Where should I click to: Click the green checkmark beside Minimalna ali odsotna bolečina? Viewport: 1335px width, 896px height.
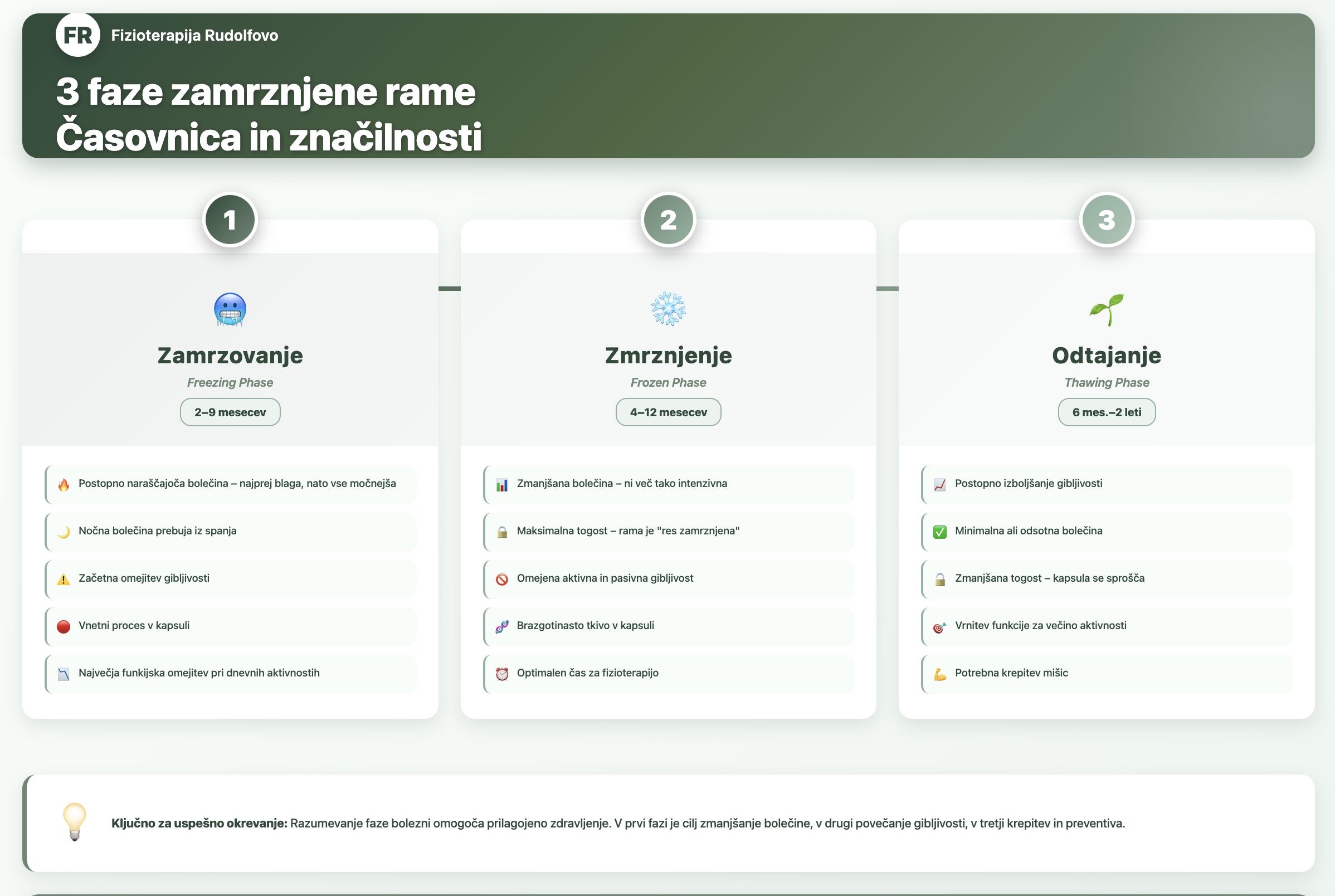pos(940,532)
